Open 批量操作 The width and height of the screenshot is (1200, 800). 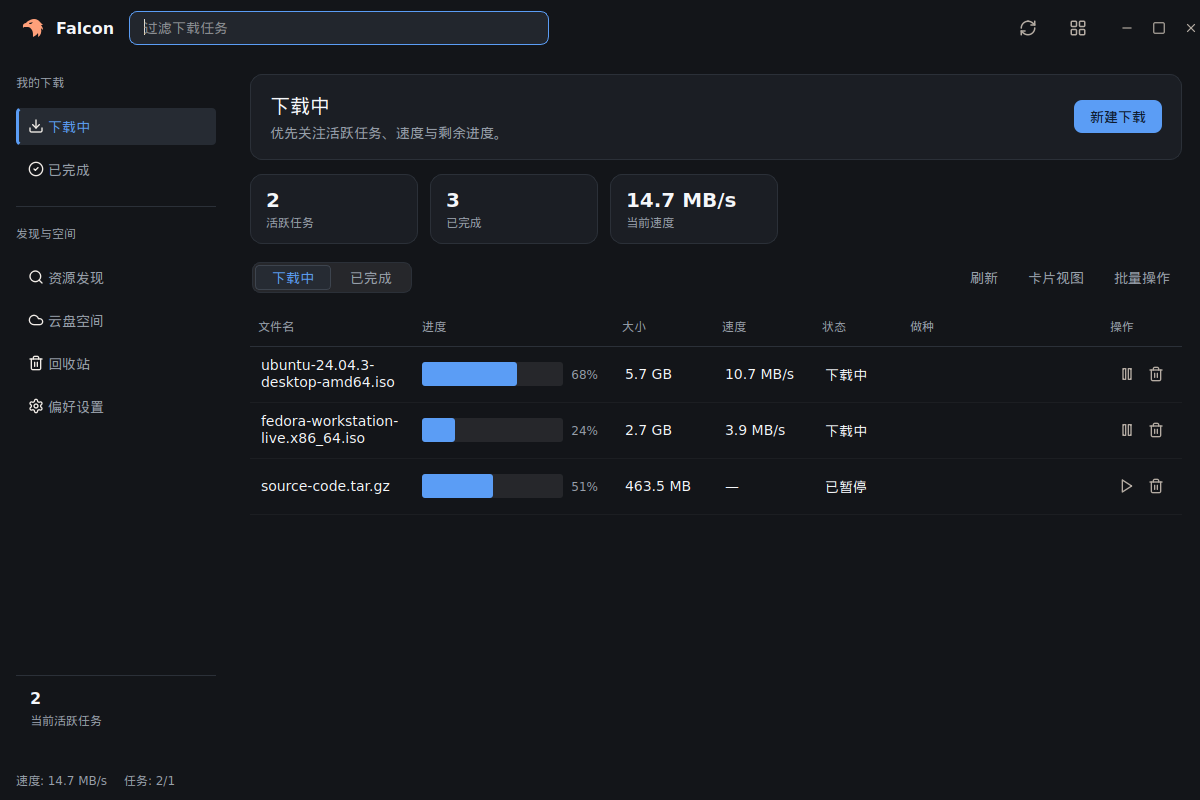[x=1142, y=278]
